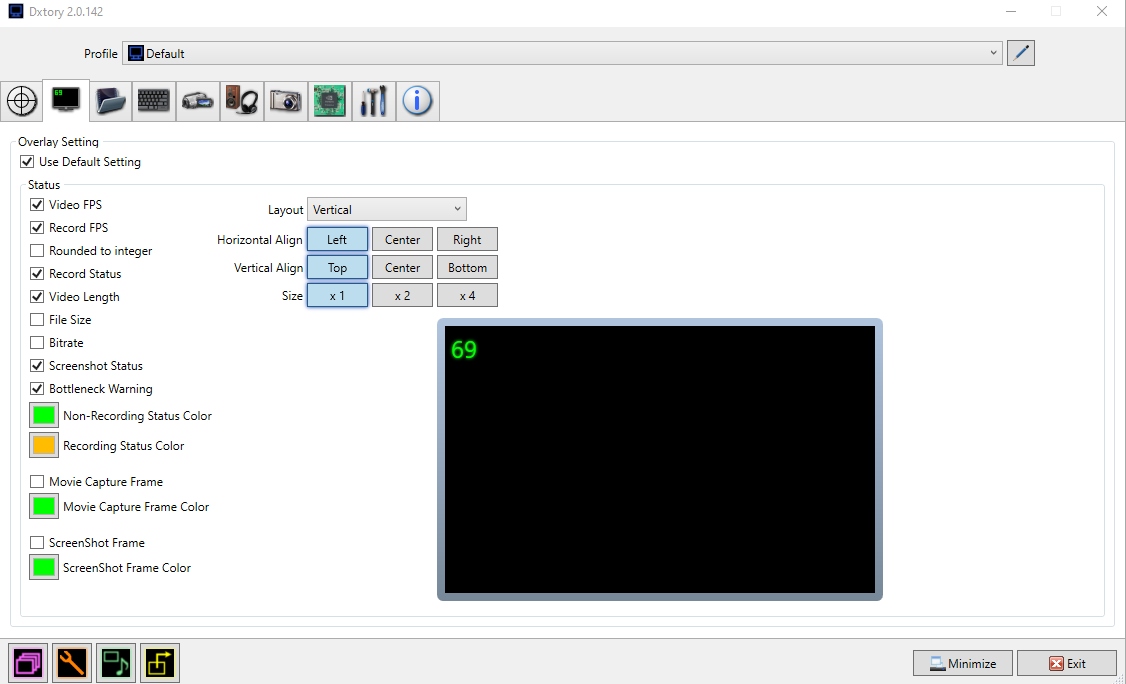Click the pencil edit profile button
This screenshot has width=1126, height=684.
point(1020,53)
